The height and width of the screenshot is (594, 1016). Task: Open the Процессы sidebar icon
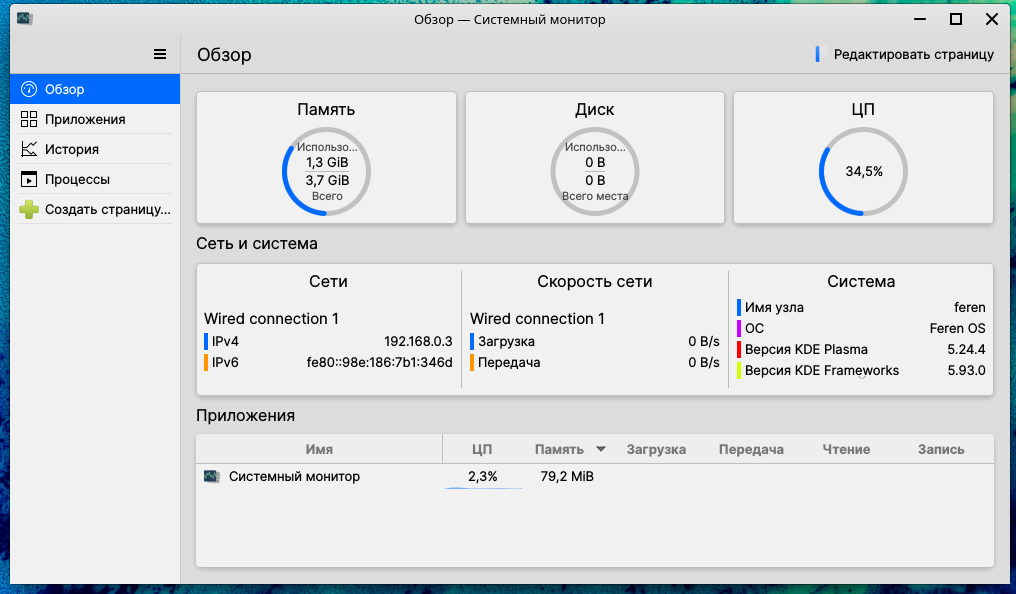coord(28,178)
